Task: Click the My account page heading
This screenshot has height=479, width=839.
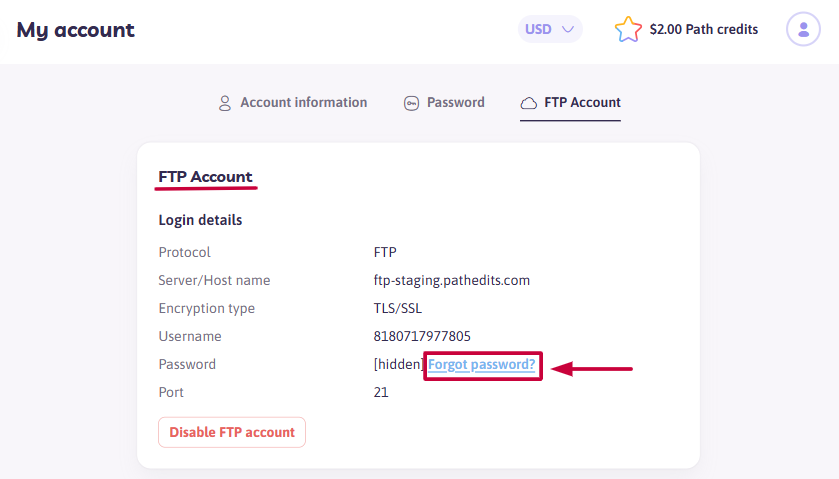Action: click(75, 30)
